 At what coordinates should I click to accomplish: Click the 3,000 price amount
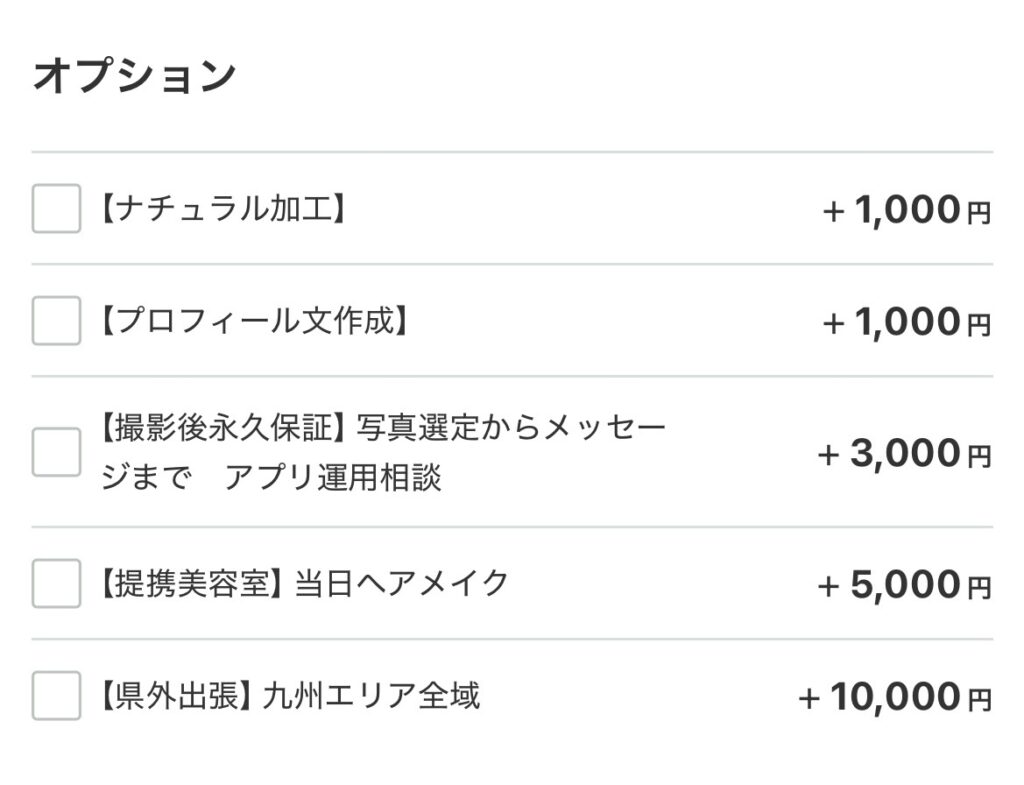click(x=905, y=453)
